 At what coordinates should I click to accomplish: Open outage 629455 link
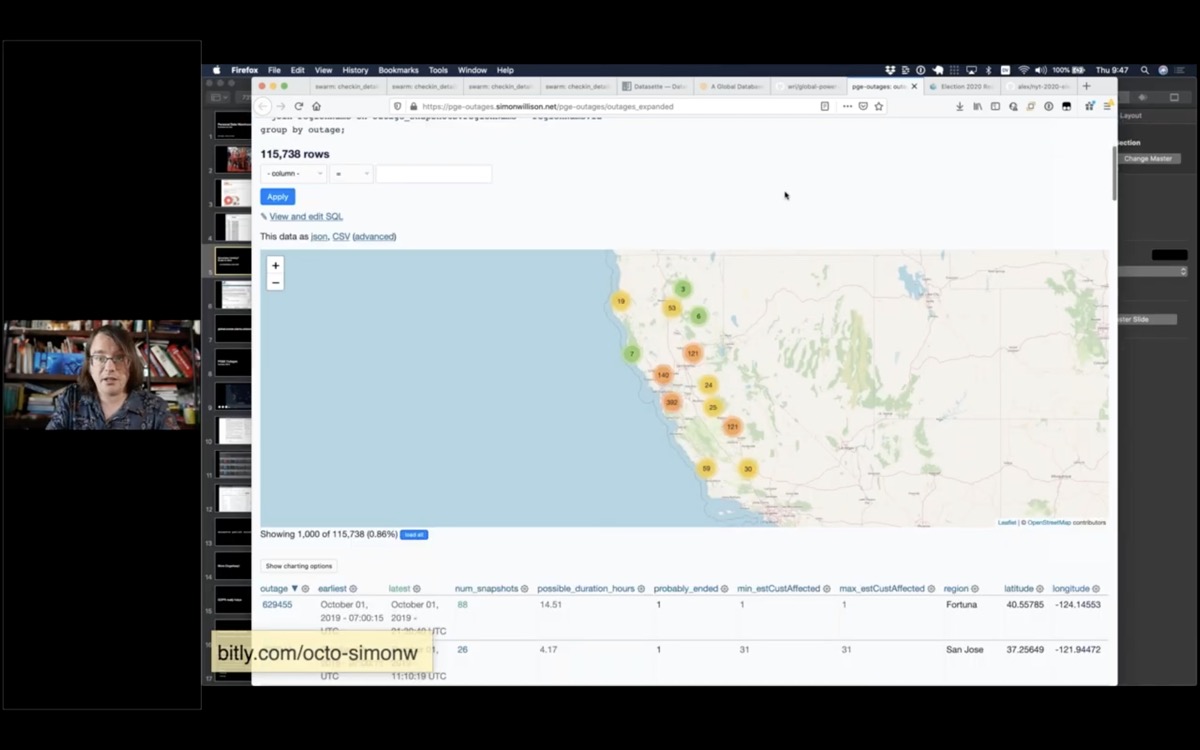point(277,605)
